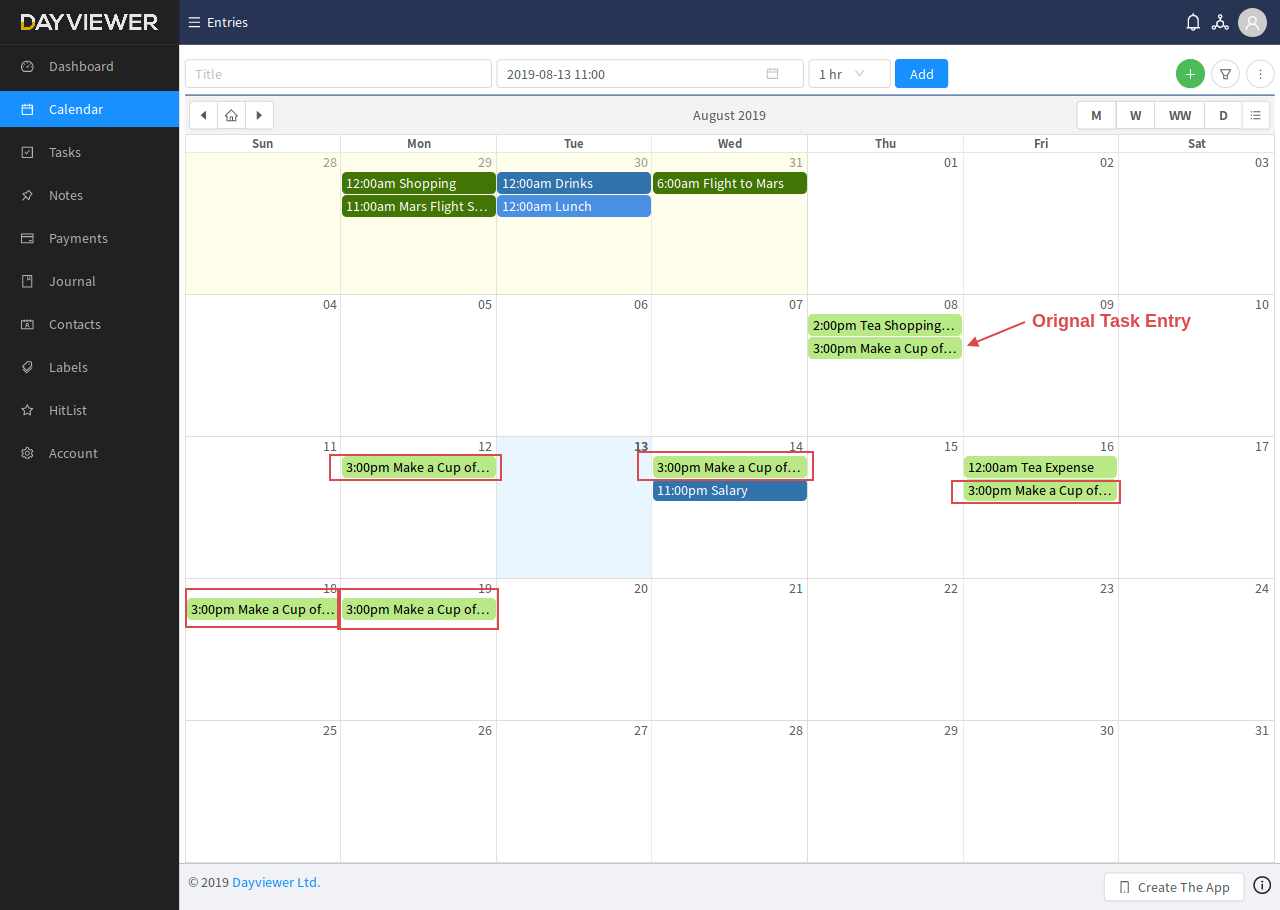Click the blue Add button
Viewport: 1280px width, 910px height.
pyautogui.click(x=921, y=74)
